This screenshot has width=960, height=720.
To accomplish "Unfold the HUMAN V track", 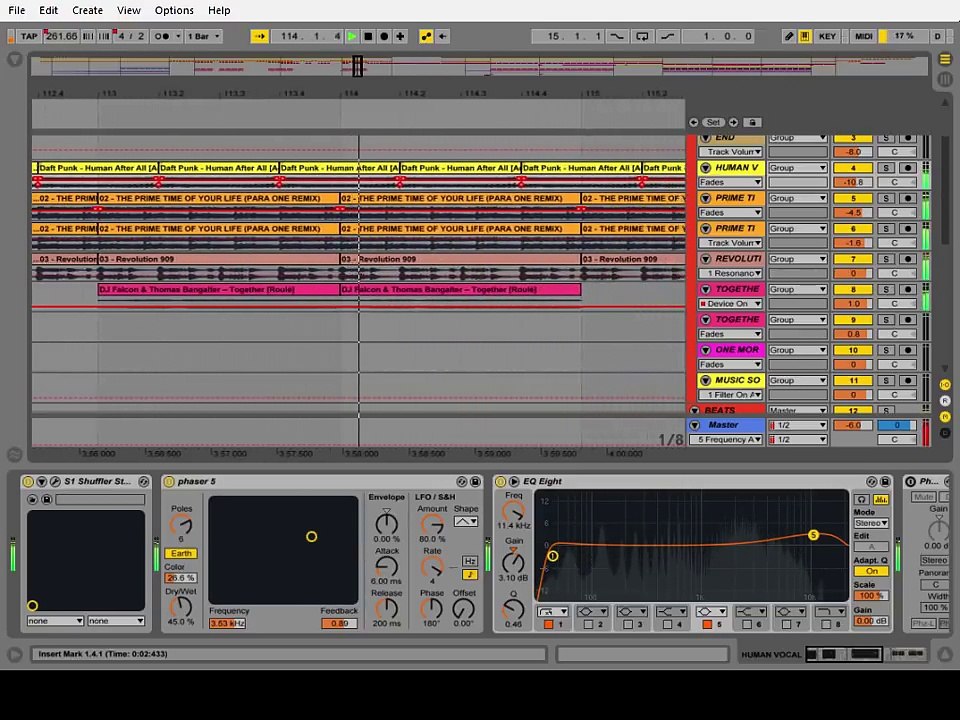I will [x=705, y=168].
